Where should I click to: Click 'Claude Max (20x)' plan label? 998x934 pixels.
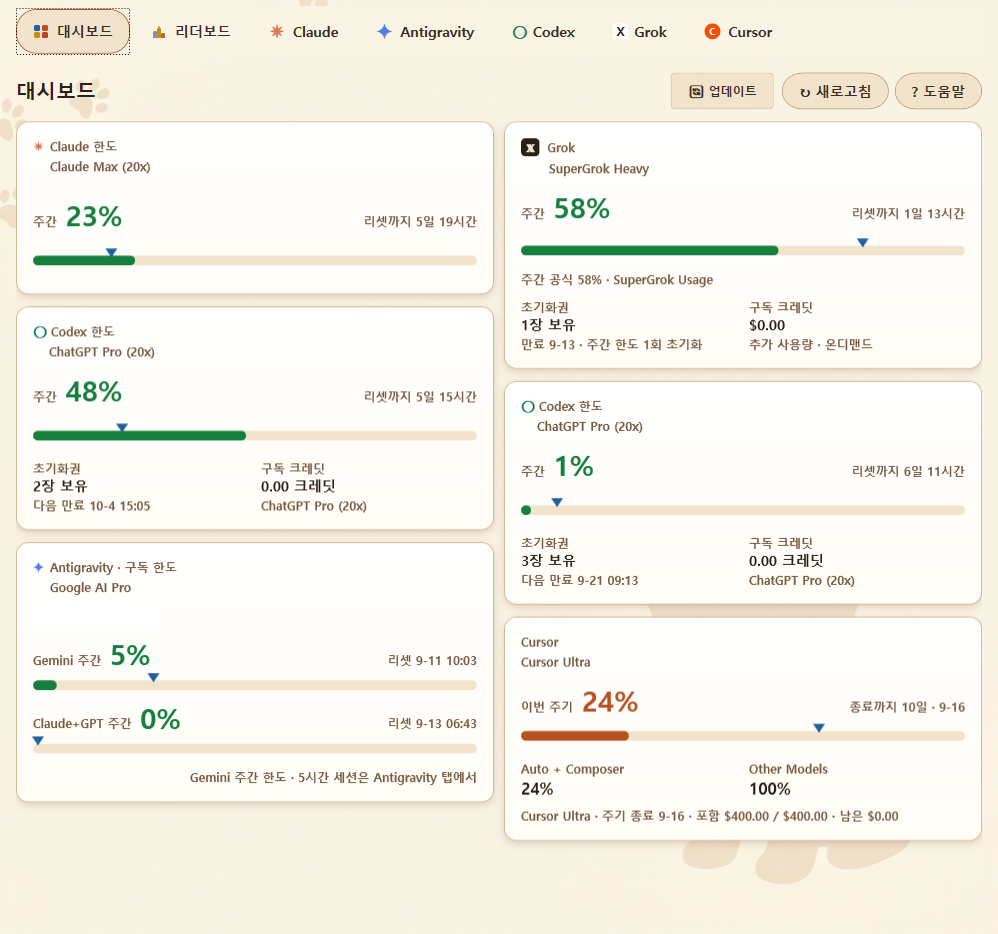point(100,167)
